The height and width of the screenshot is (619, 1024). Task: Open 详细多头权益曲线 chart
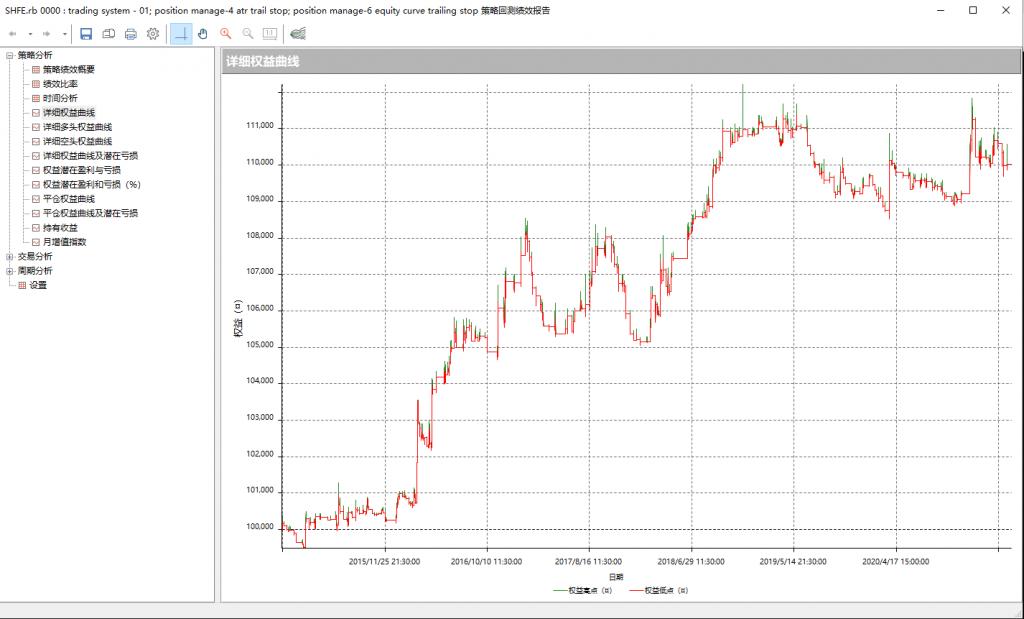tap(77, 127)
